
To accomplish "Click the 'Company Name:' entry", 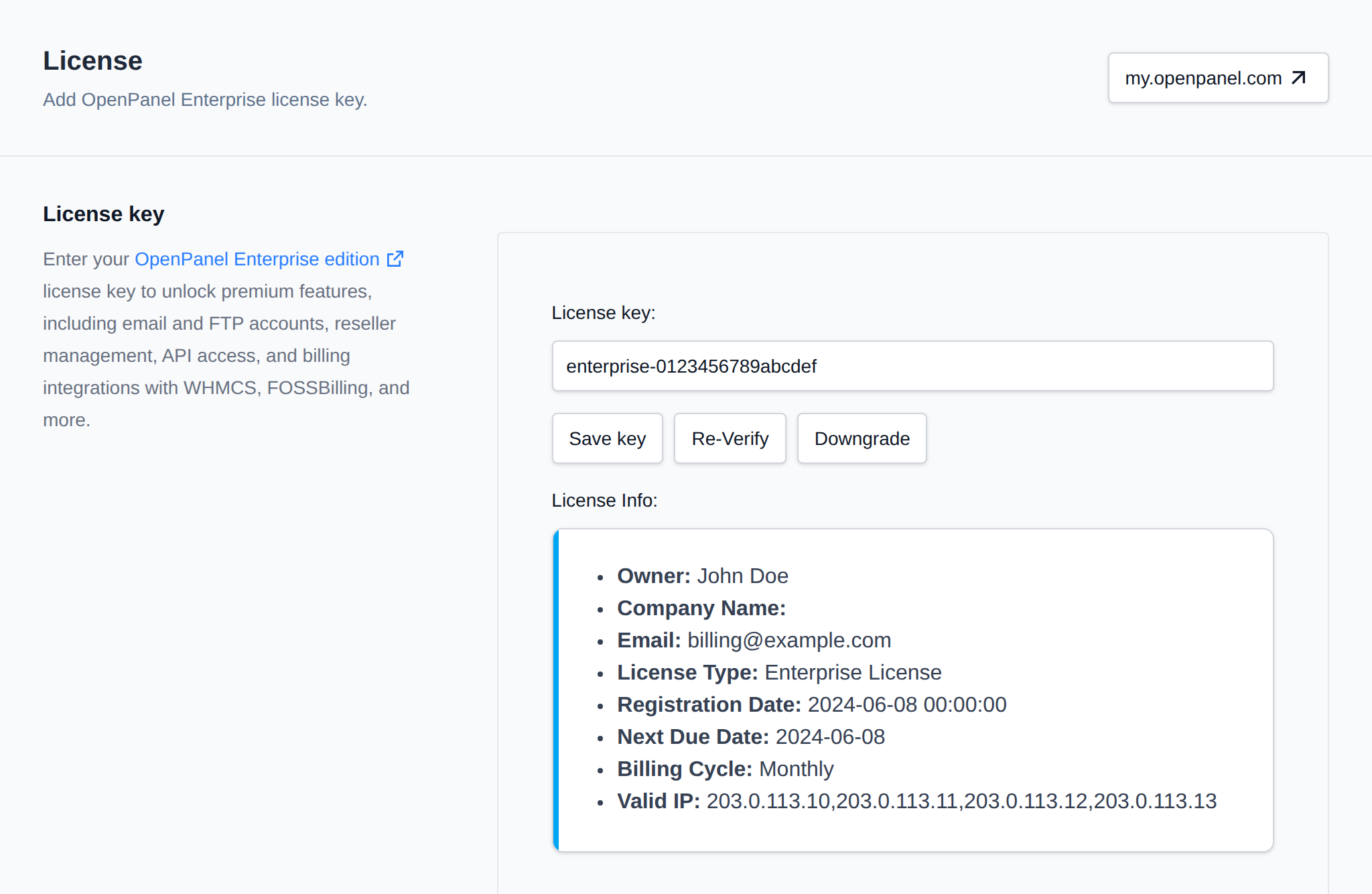I will (701, 608).
